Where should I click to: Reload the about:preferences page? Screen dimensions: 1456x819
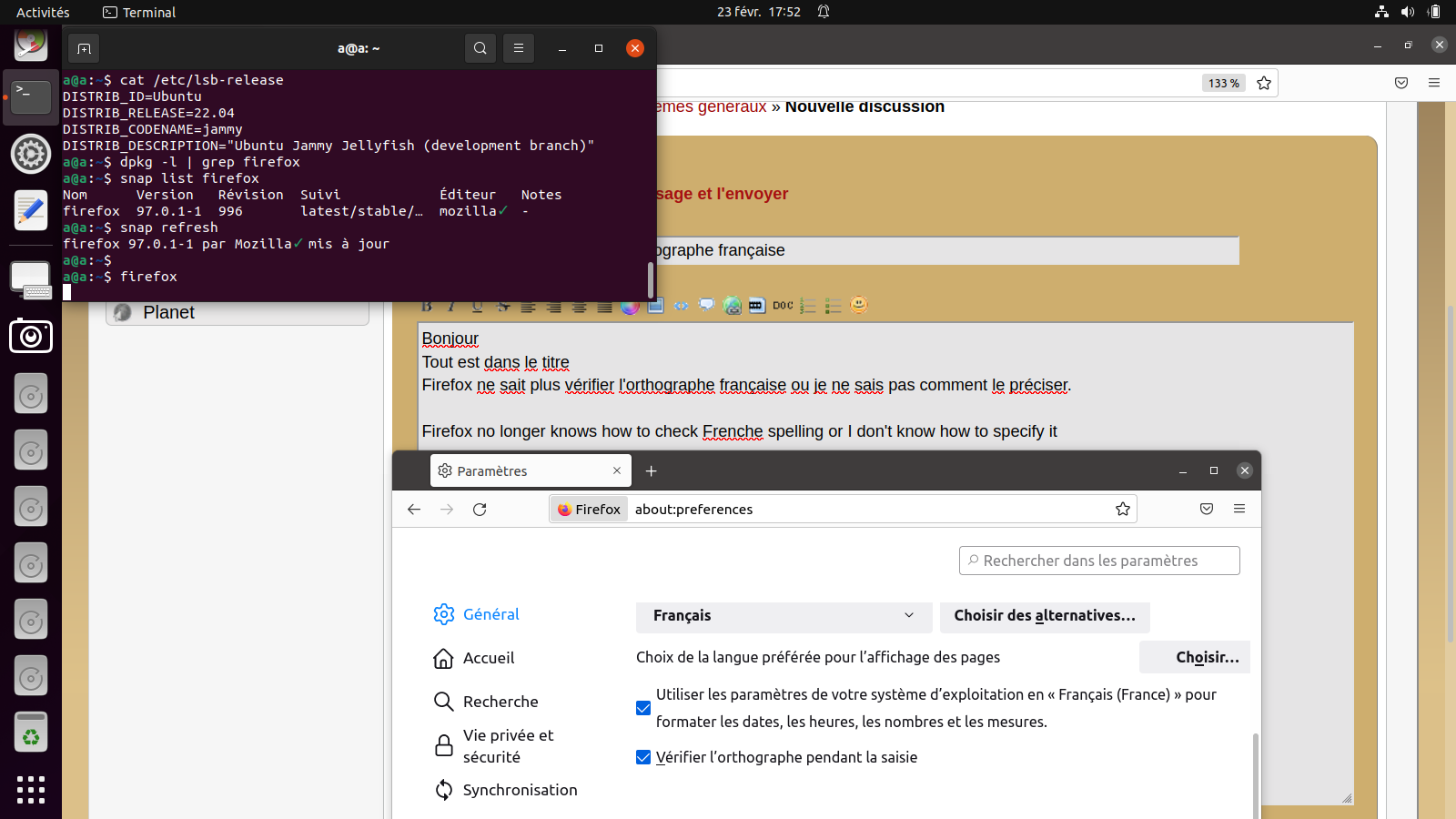[x=480, y=510]
